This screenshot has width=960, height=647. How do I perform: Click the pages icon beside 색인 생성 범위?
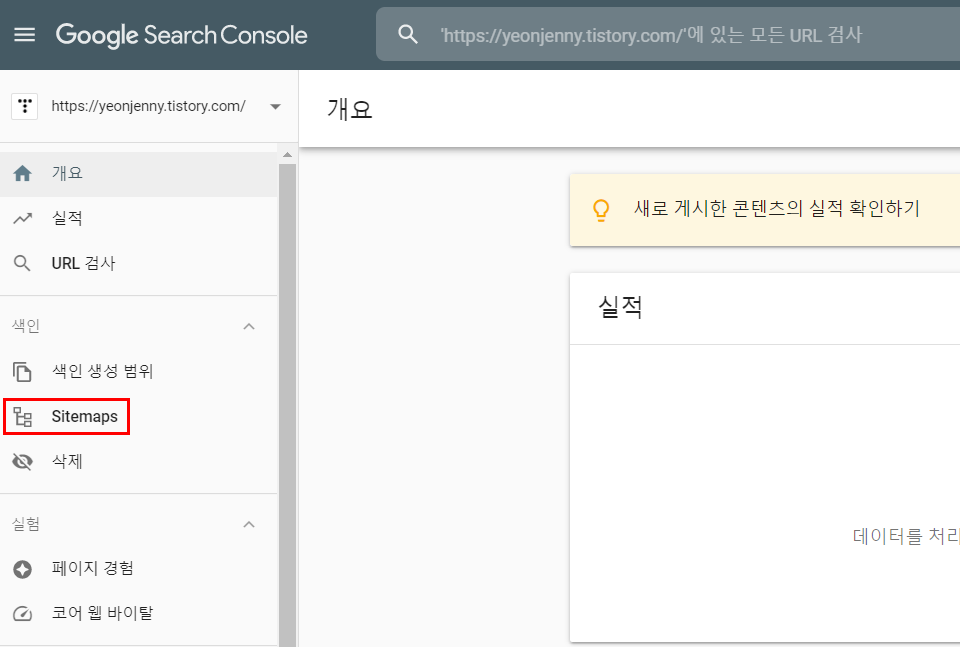point(22,372)
